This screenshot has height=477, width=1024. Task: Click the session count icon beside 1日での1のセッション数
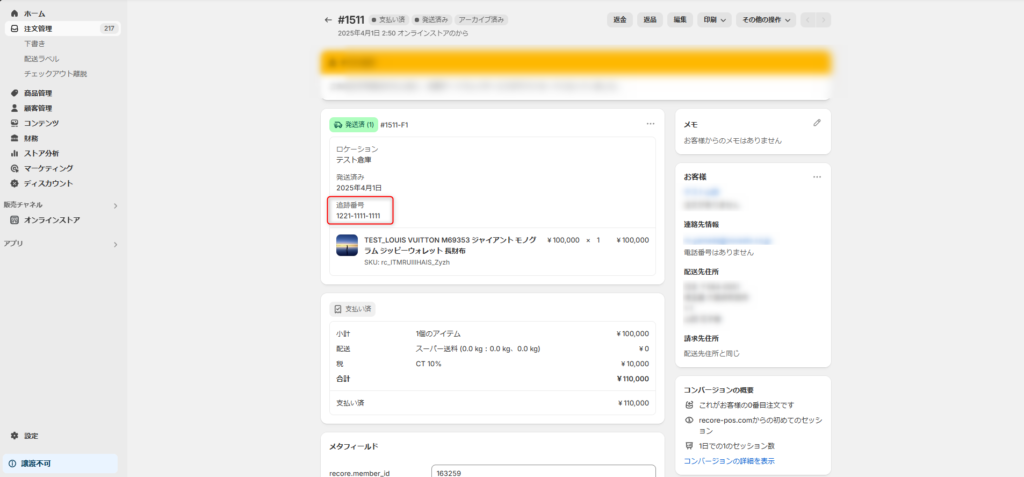tap(689, 446)
